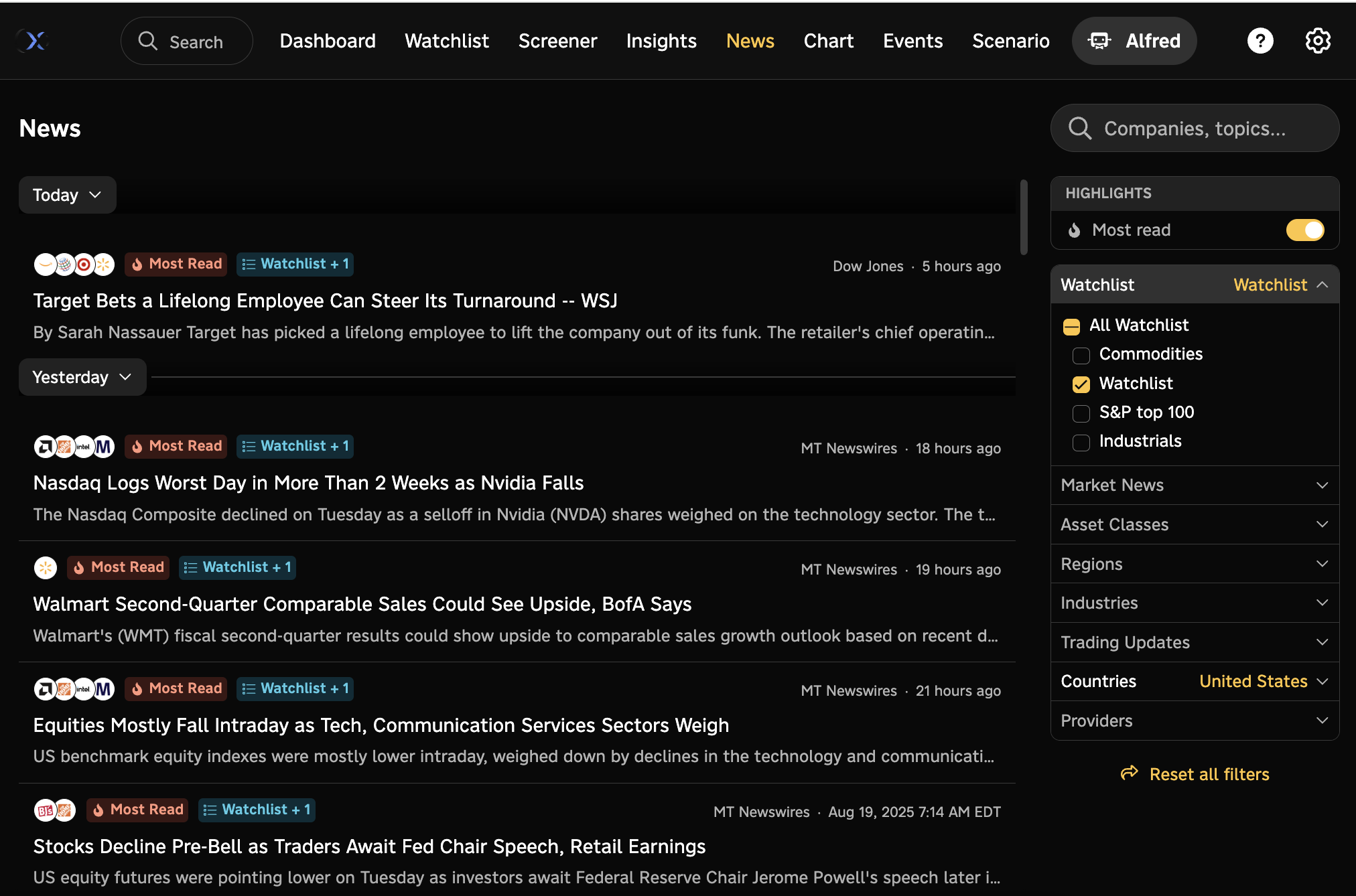Expand the Trading Updates filter
Image resolution: width=1356 pixels, height=896 pixels.
tap(1195, 642)
